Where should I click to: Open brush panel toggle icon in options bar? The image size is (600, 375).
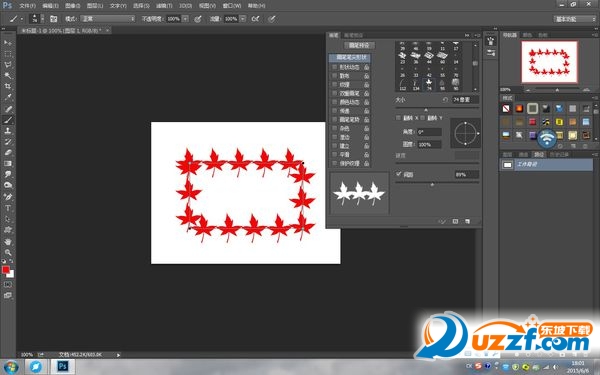coord(54,18)
